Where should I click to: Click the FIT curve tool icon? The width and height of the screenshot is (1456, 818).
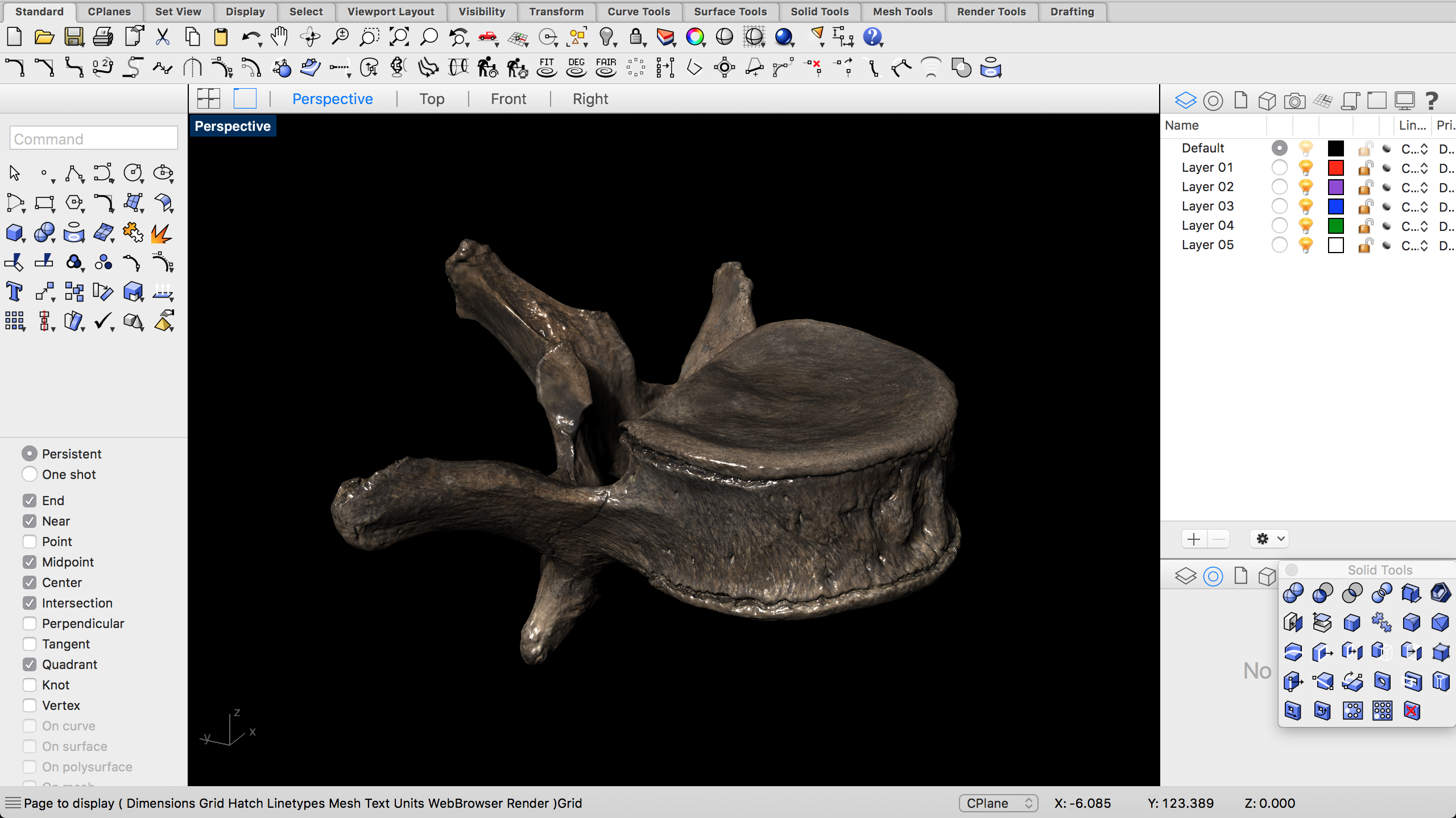547,68
